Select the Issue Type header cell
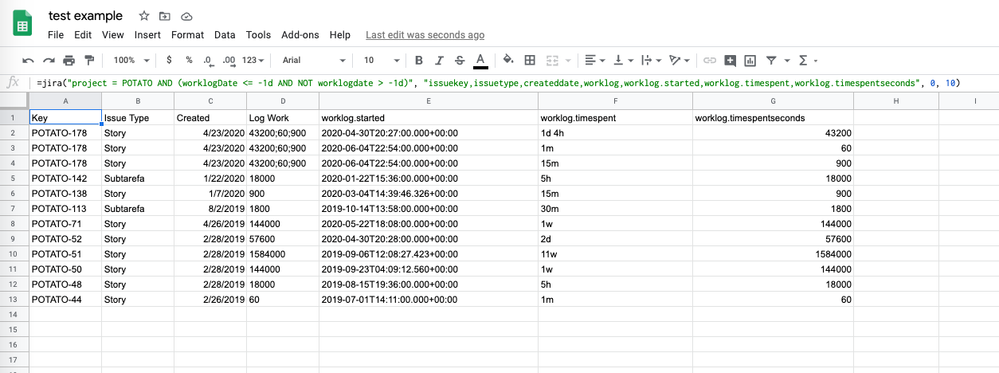 click(x=138, y=118)
